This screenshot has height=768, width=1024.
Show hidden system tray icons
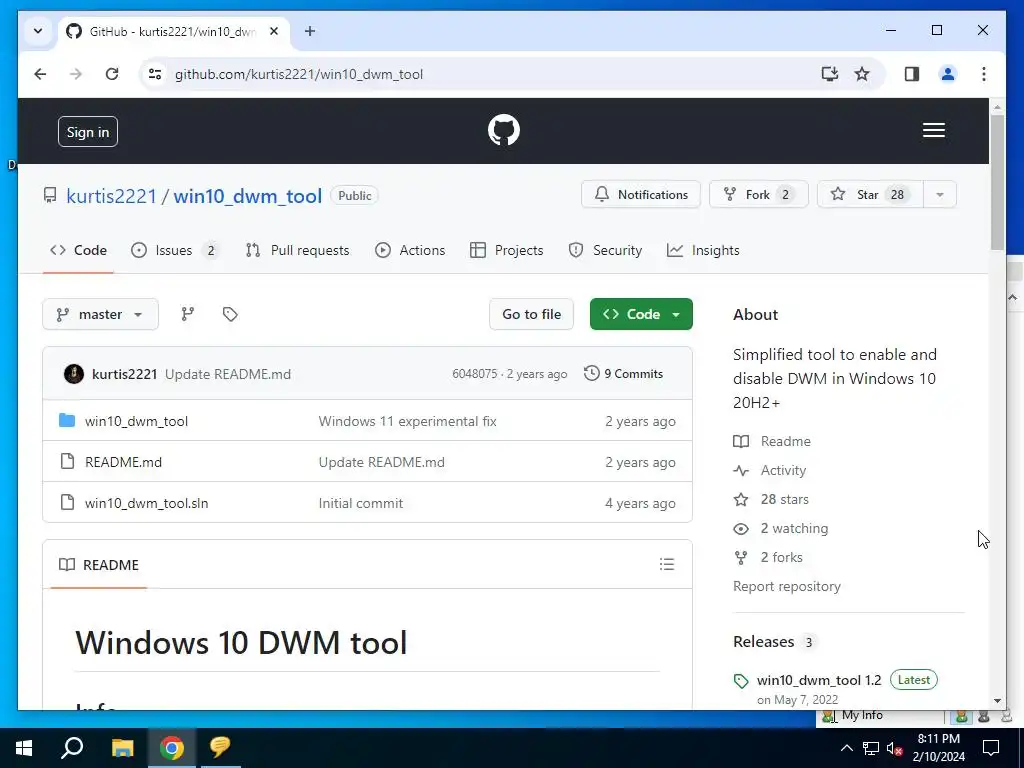846,748
